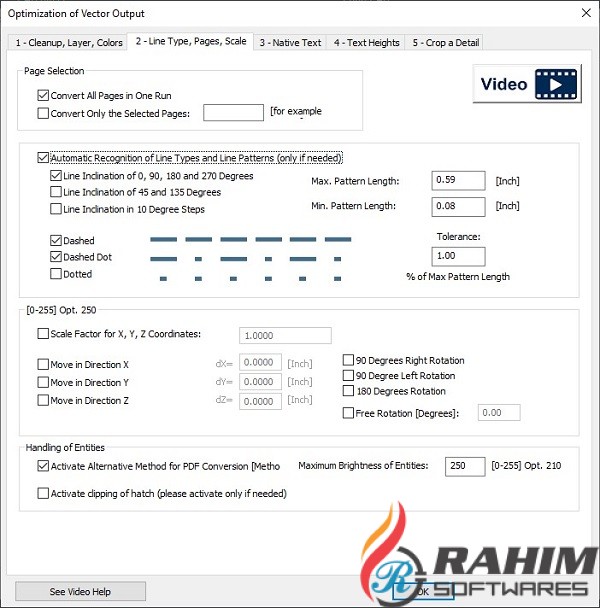Click the dX offset field
This screenshot has width=600, height=608.
click(x=260, y=363)
